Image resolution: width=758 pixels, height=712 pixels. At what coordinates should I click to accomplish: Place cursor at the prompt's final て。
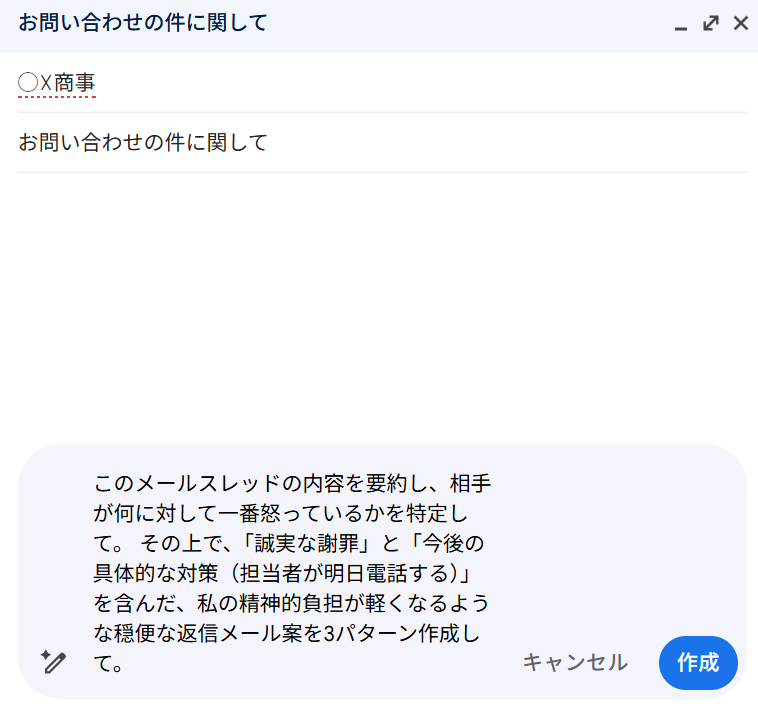click(108, 664)
